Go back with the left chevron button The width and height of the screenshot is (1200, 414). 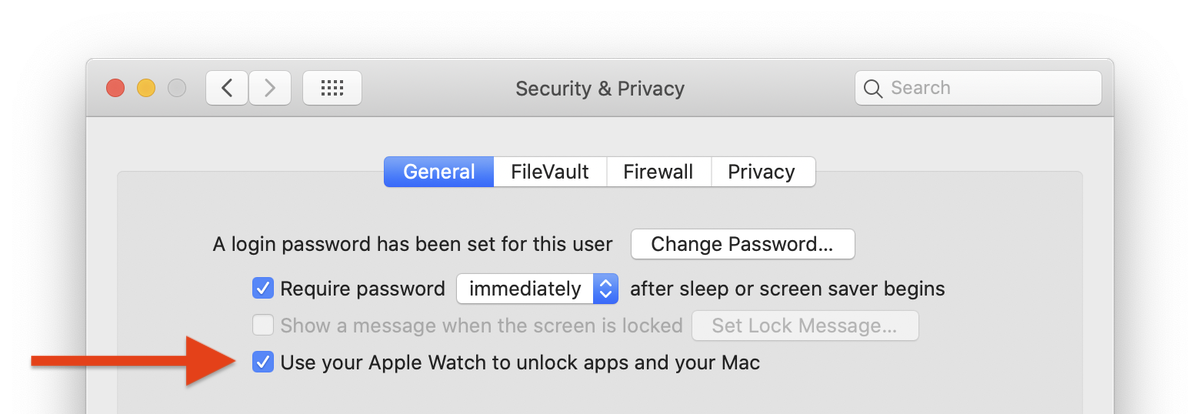(x=227, y=88)
